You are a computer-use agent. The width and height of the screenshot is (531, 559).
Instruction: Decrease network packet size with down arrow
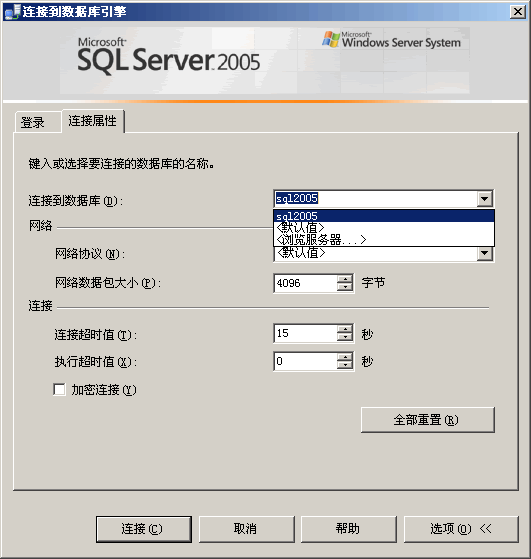pos(344,287)
